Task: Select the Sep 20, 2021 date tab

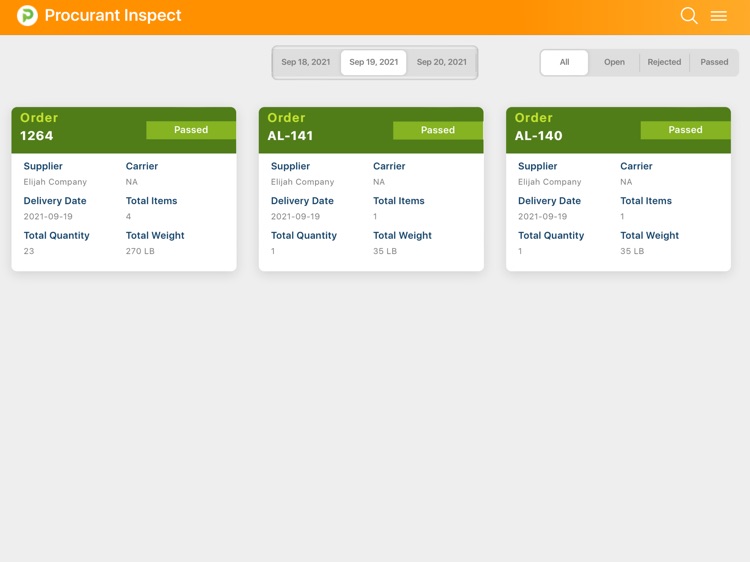Action: click(x=441, y=62)
